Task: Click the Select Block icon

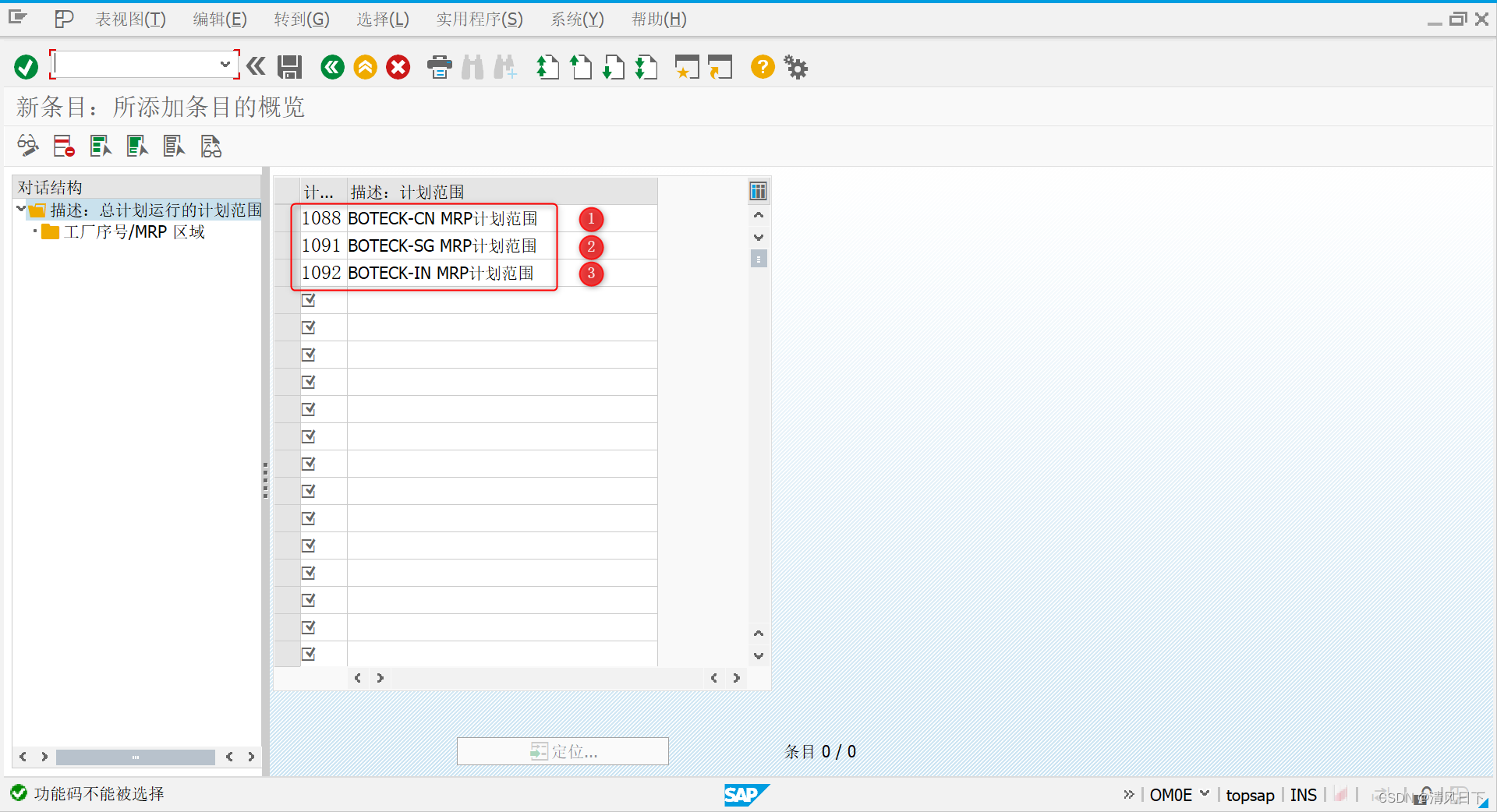Action: (137, 146)
